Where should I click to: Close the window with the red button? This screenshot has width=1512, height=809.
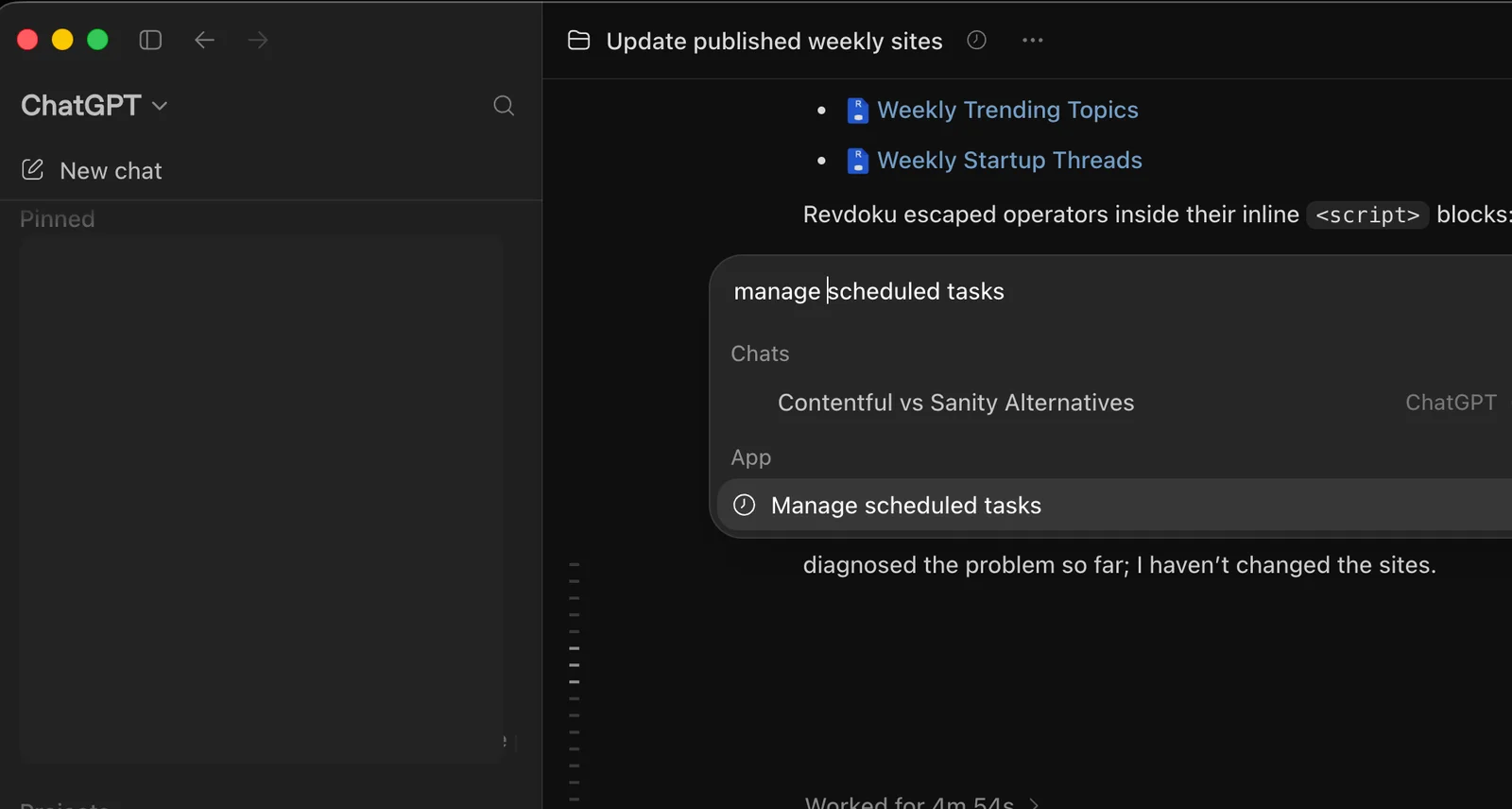[x=27, y=40]
